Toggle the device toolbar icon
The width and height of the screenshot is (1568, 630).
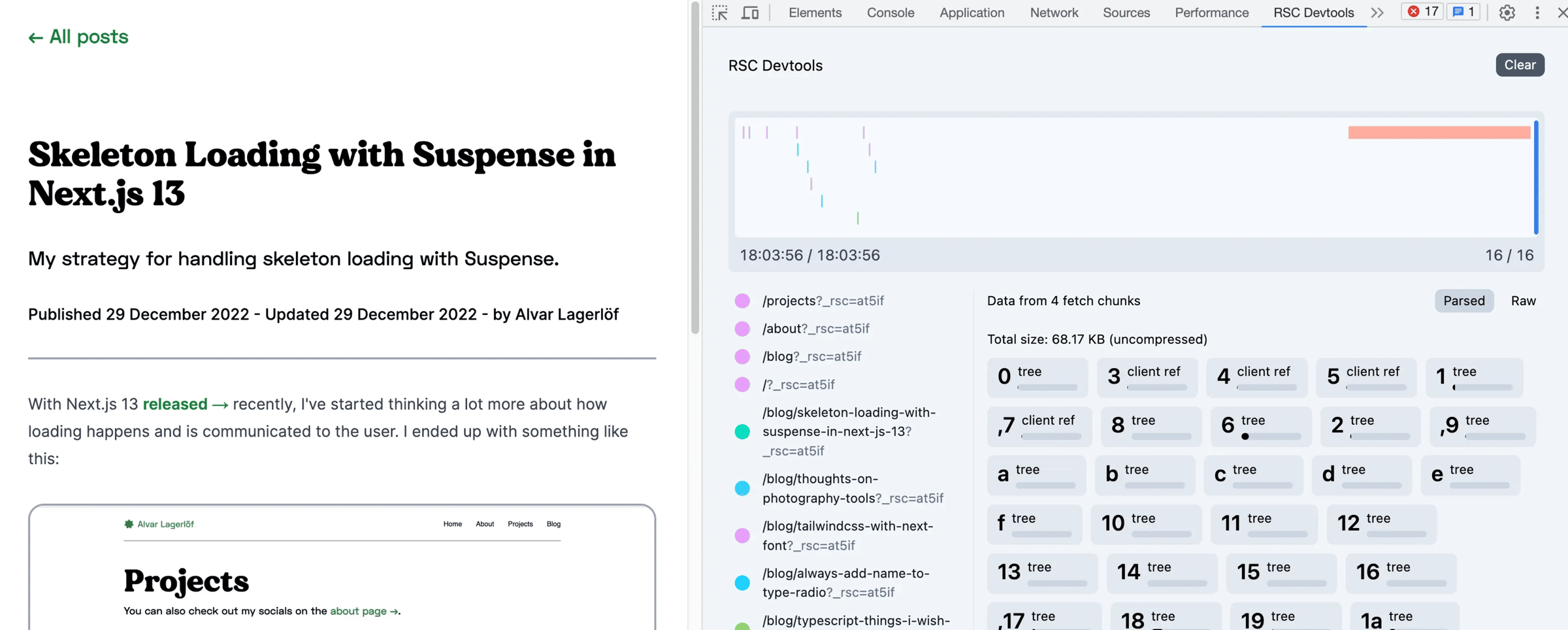[750, 12]
